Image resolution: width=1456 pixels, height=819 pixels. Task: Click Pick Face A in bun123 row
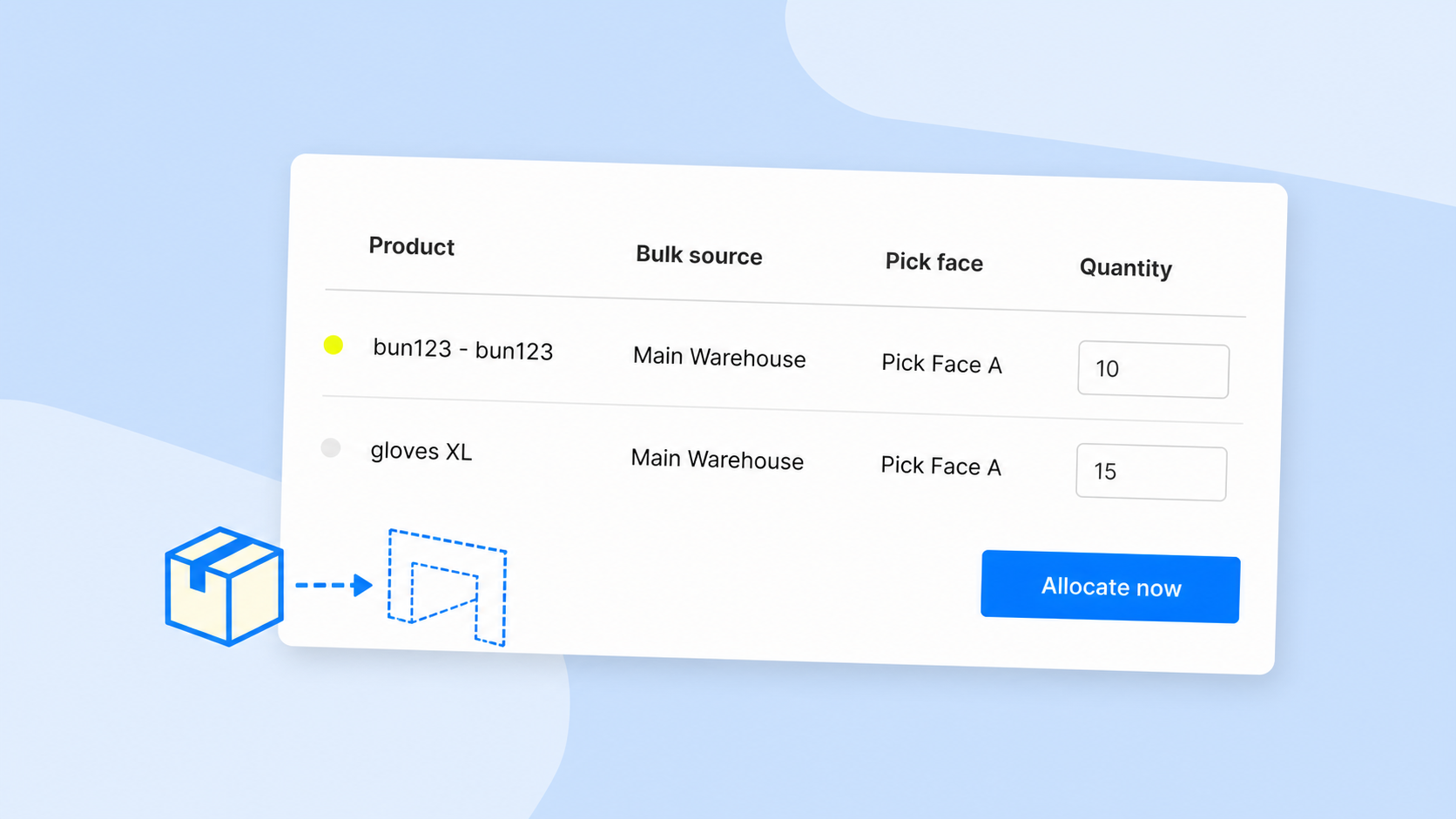(941, 364)
